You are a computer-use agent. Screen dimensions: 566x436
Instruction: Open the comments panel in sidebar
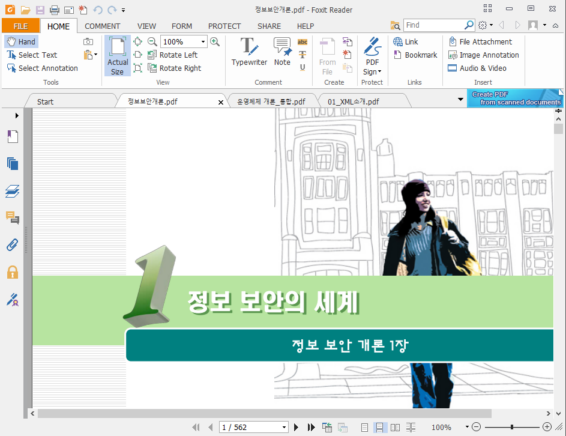(12, 218)
